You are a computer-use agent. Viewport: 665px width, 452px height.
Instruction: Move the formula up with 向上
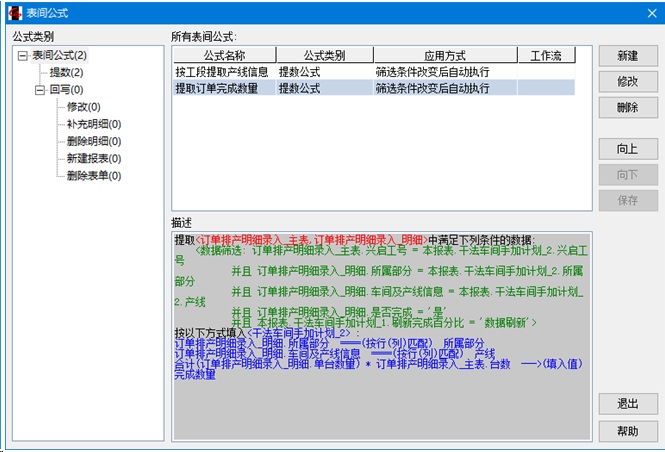(x=627, y=149)
